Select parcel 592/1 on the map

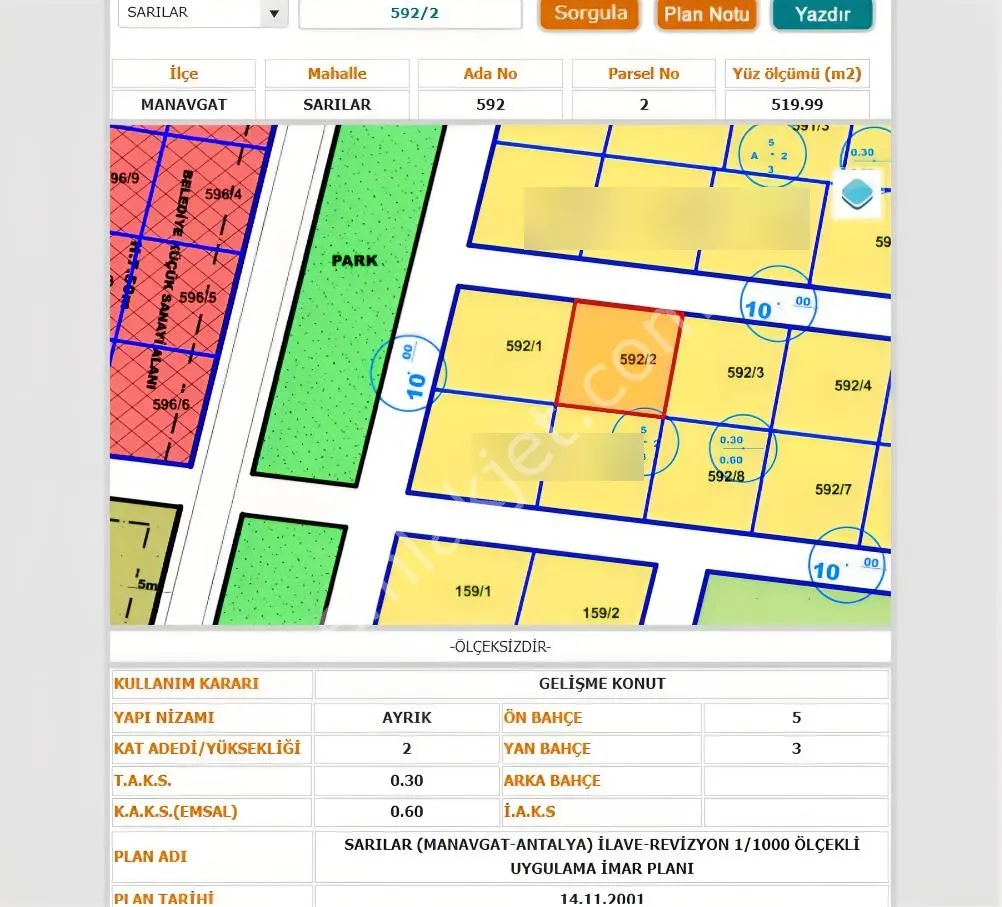(507, 344)
